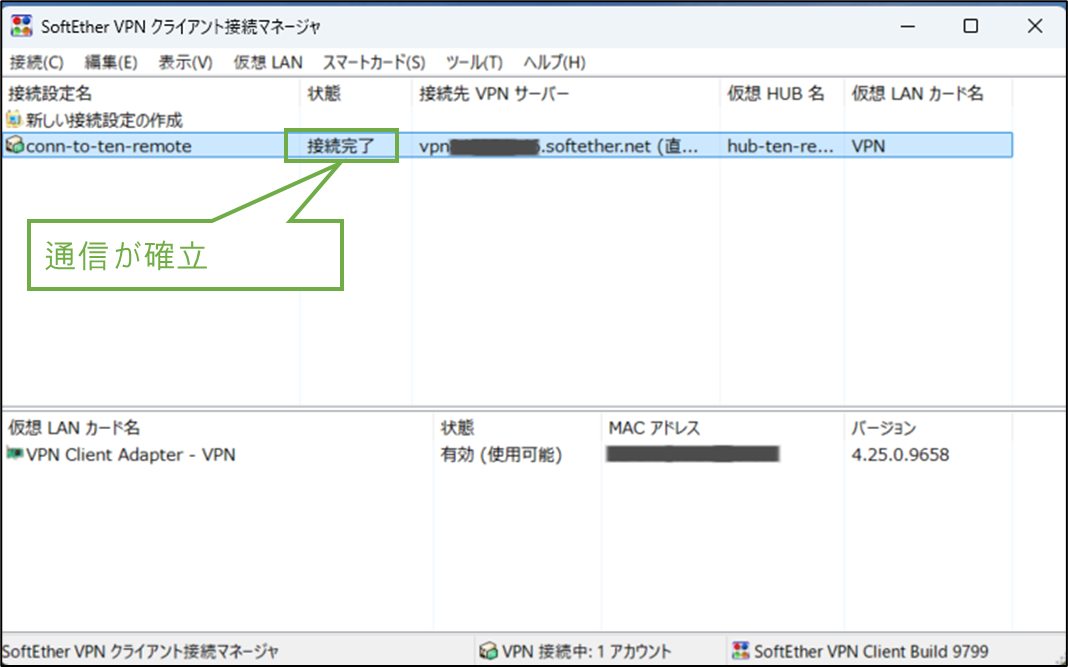This screenshot has height=667, width=1068.
Task: Click the conn-to-ten-remote connection icon
Action: [14, 145]
